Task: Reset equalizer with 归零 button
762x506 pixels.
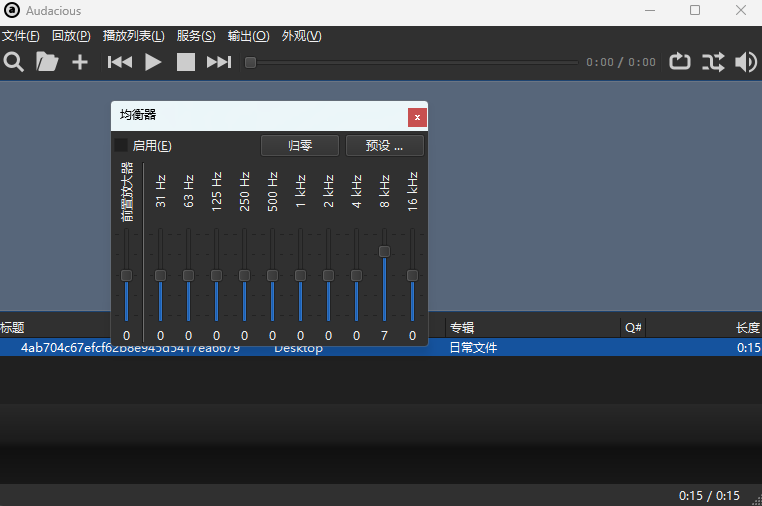Action: click(x=300, y=146)
